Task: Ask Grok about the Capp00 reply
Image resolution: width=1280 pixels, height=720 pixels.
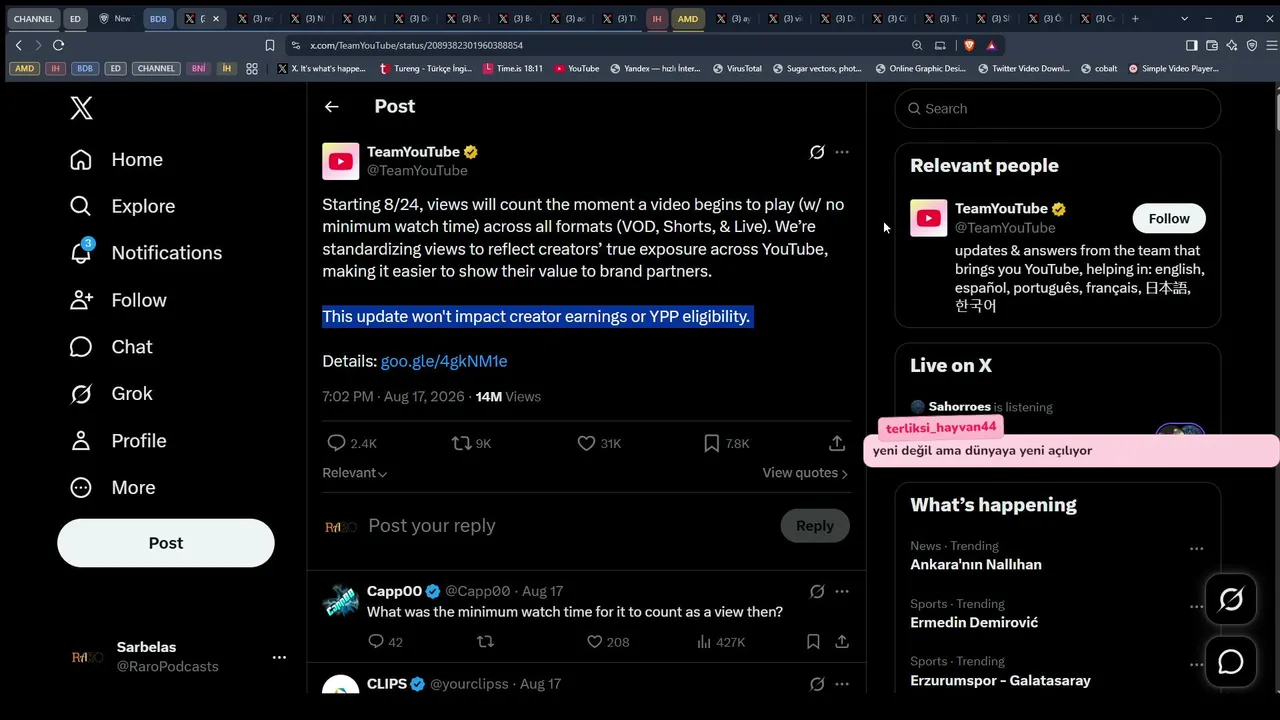Action: click(817, 591)
